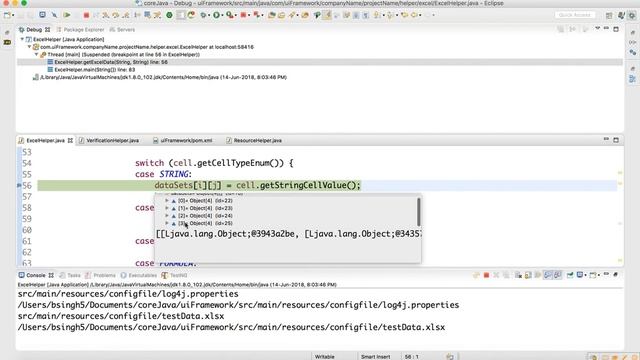Screen dimensions: 640x360
Task: Click Step Return in the debug toolbar
Action: (x=126, y=15)
